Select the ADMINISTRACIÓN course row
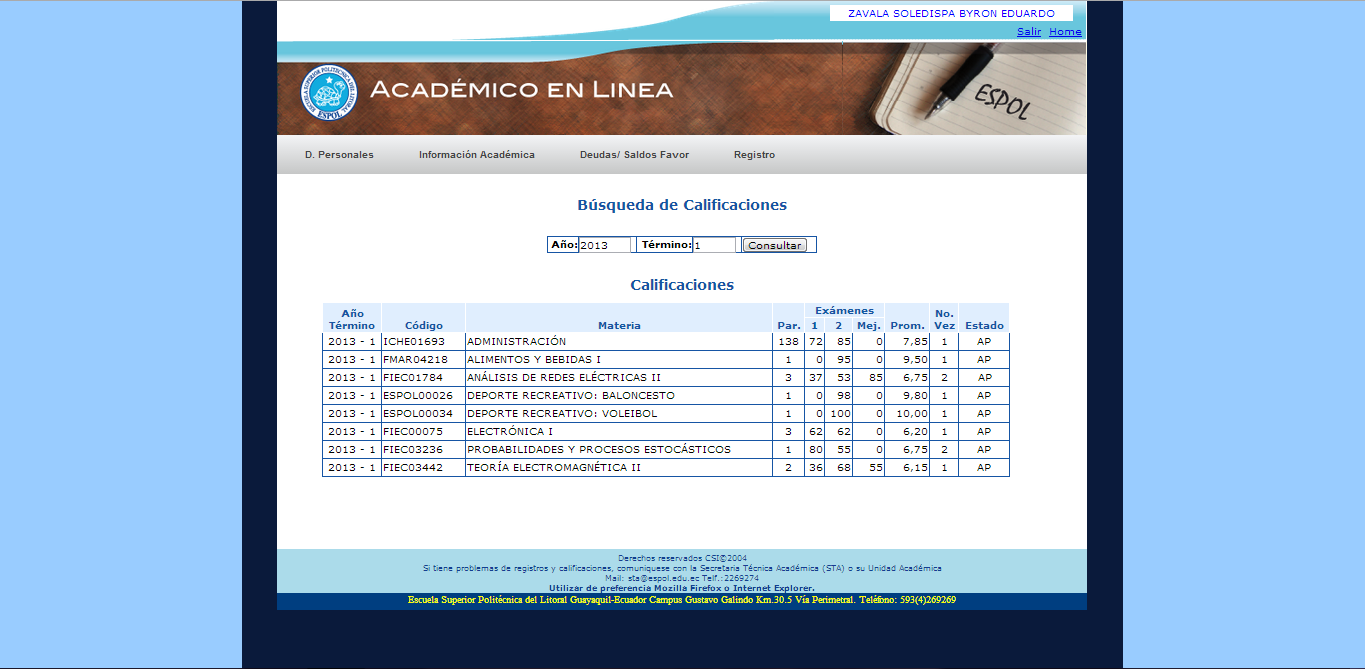Image resolution: width=1369 pixels, height=669 pixels. pyautogui.click(x=618, y=342)
